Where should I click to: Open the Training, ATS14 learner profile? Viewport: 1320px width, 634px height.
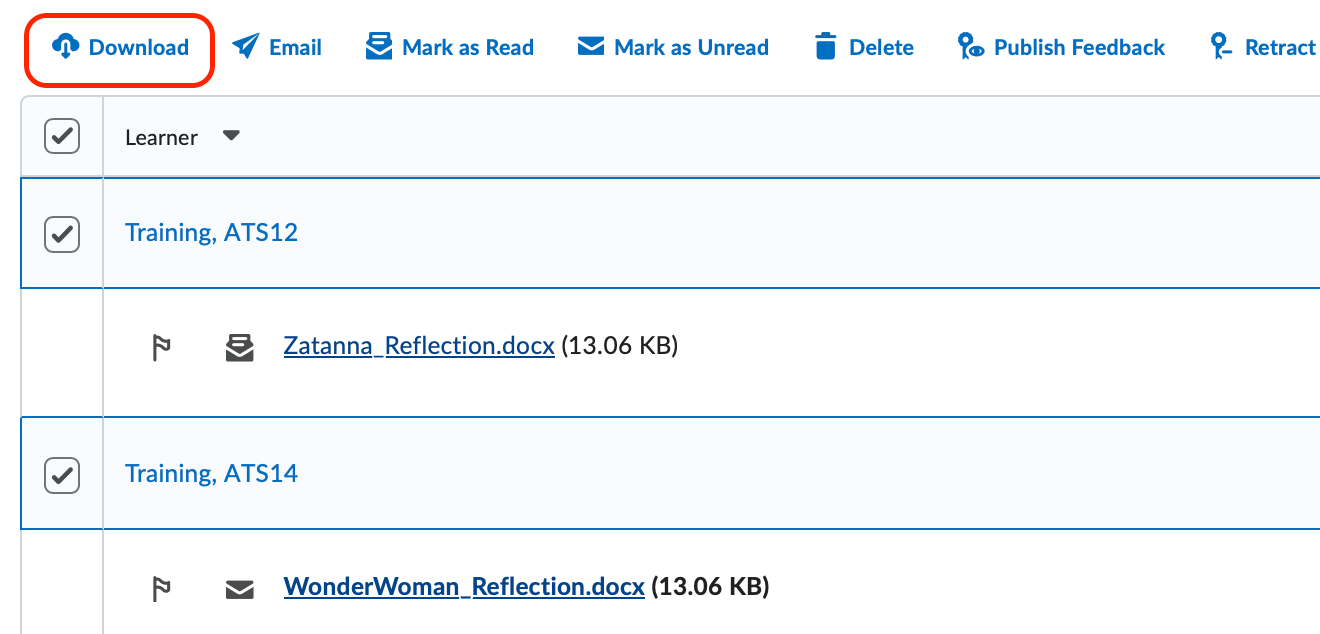tap(211, 473)
